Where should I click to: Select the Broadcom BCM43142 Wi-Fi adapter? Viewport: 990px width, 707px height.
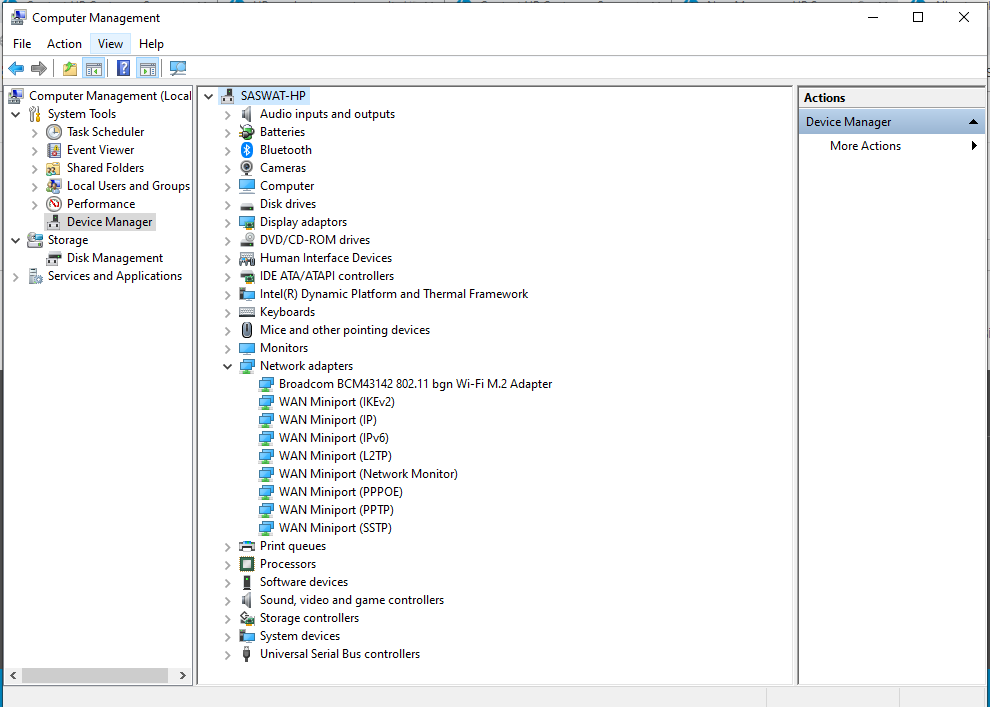click(415, 384)
